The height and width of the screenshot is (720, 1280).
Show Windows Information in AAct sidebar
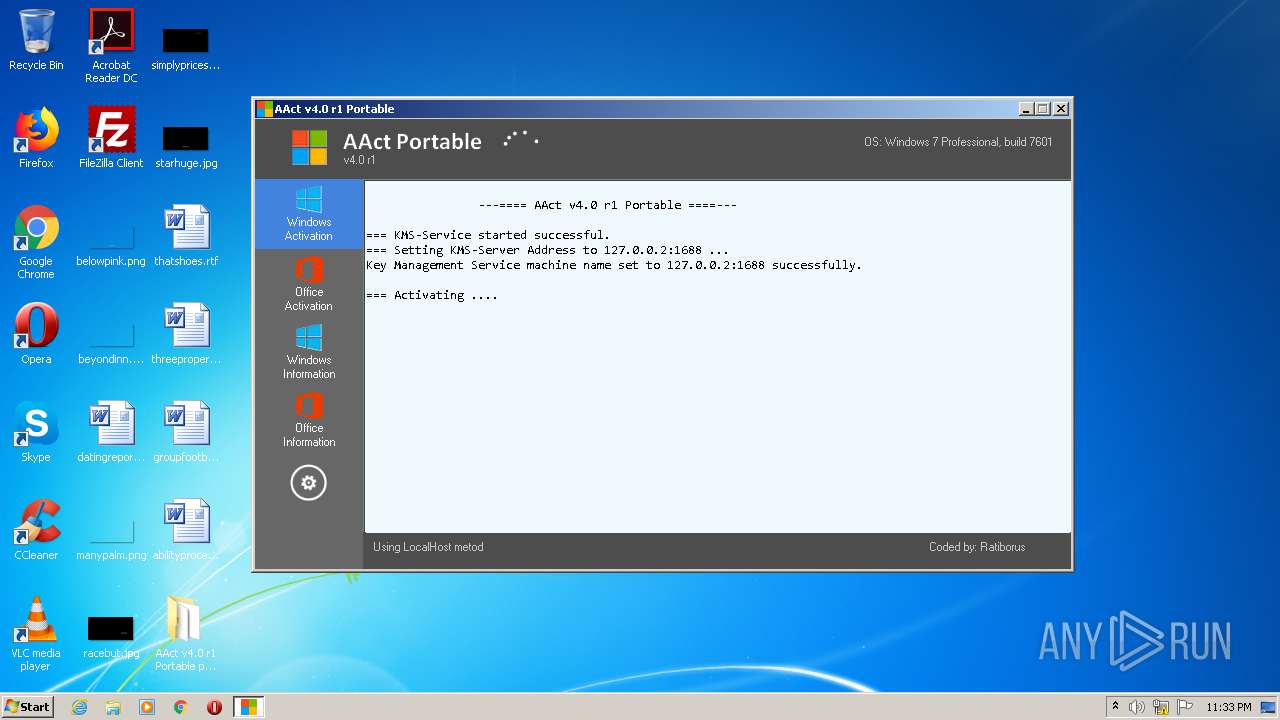pos(309,352)
